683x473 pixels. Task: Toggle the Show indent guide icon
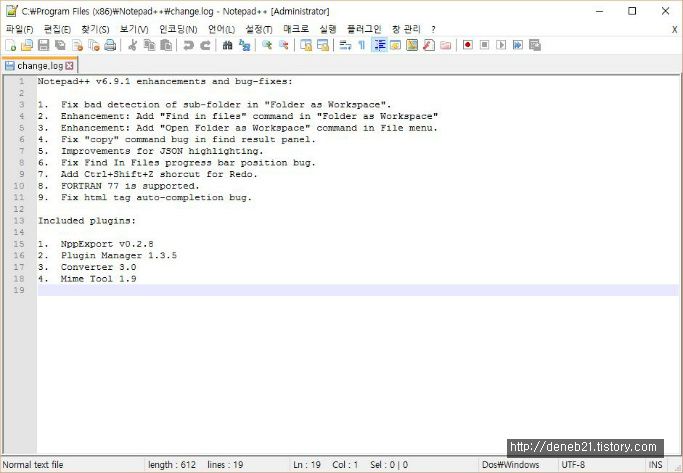(379, 45)
